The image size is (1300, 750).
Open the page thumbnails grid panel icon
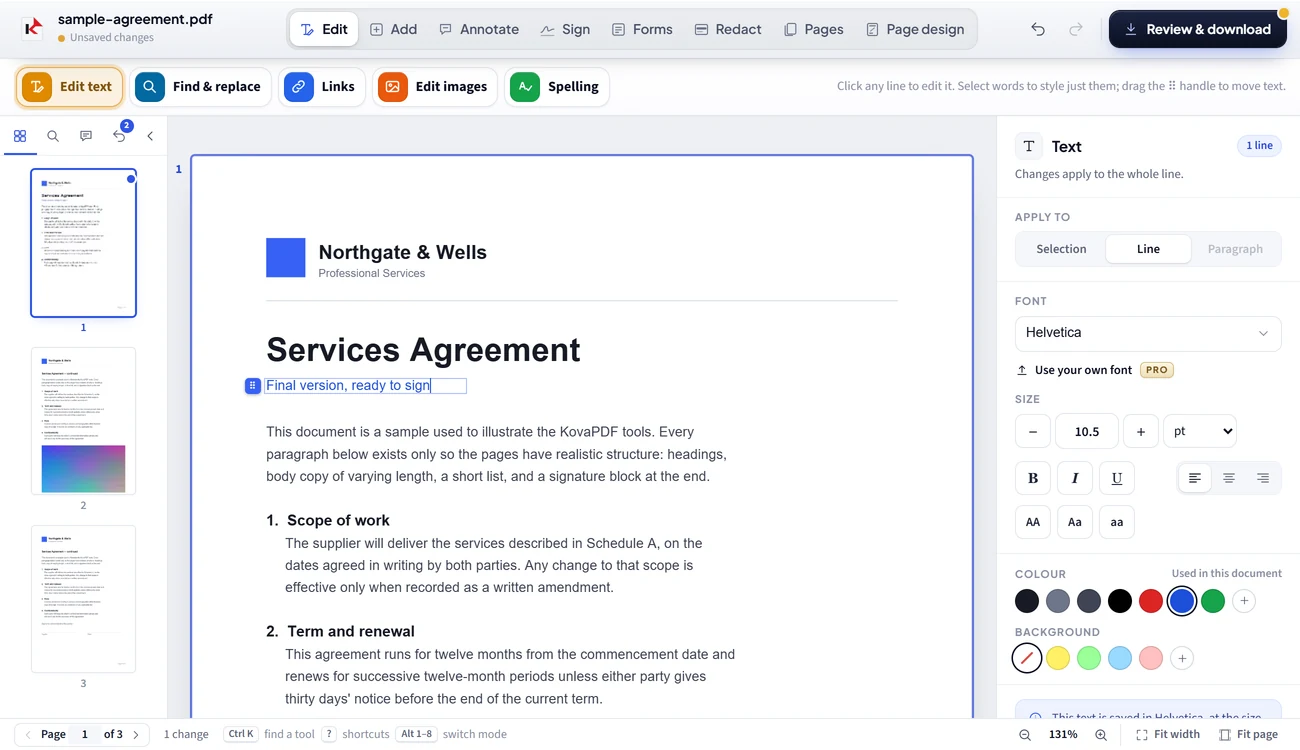coord(20,136)
